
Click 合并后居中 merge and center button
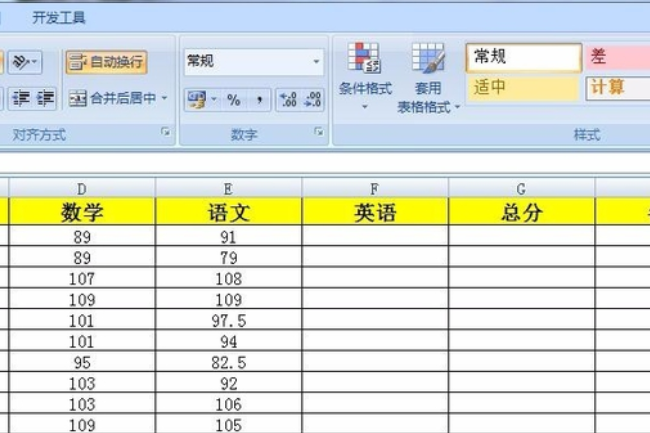[112, 99]
